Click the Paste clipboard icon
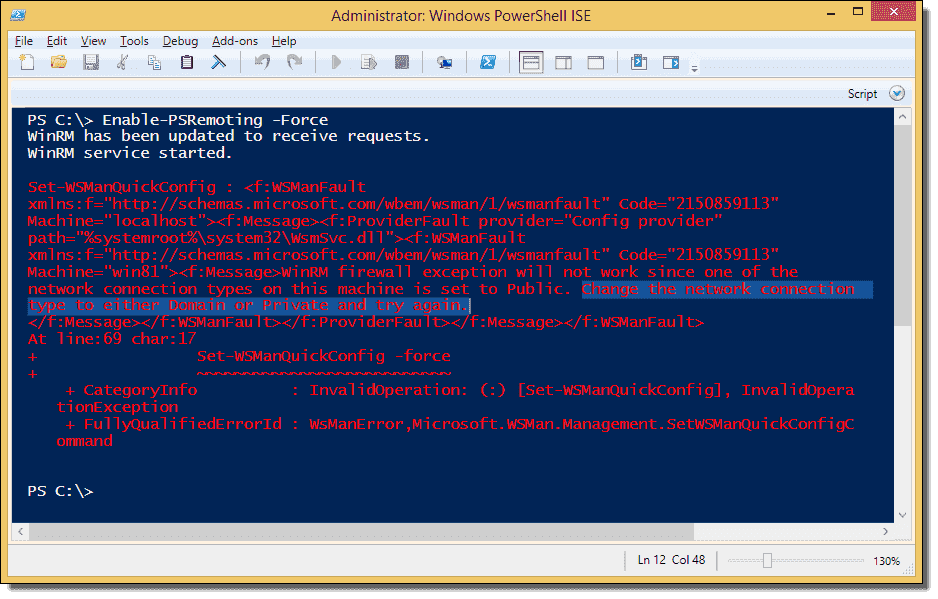Viewport: 938px width, 599px height. tap(187, 62)
